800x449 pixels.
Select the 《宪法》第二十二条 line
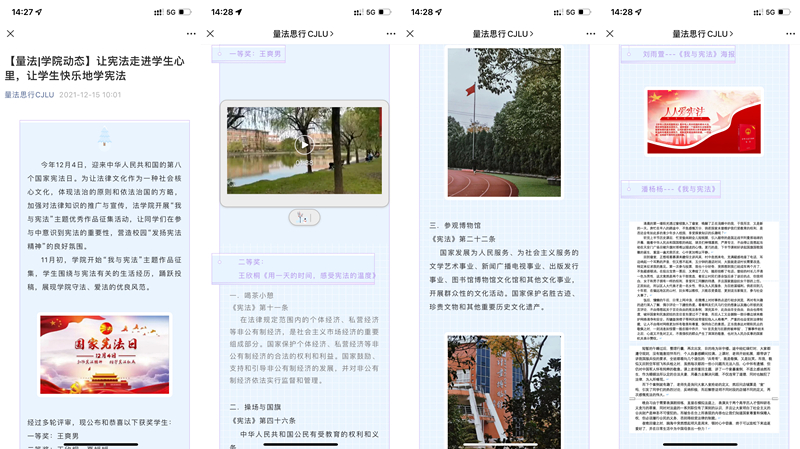pos(463,239)
